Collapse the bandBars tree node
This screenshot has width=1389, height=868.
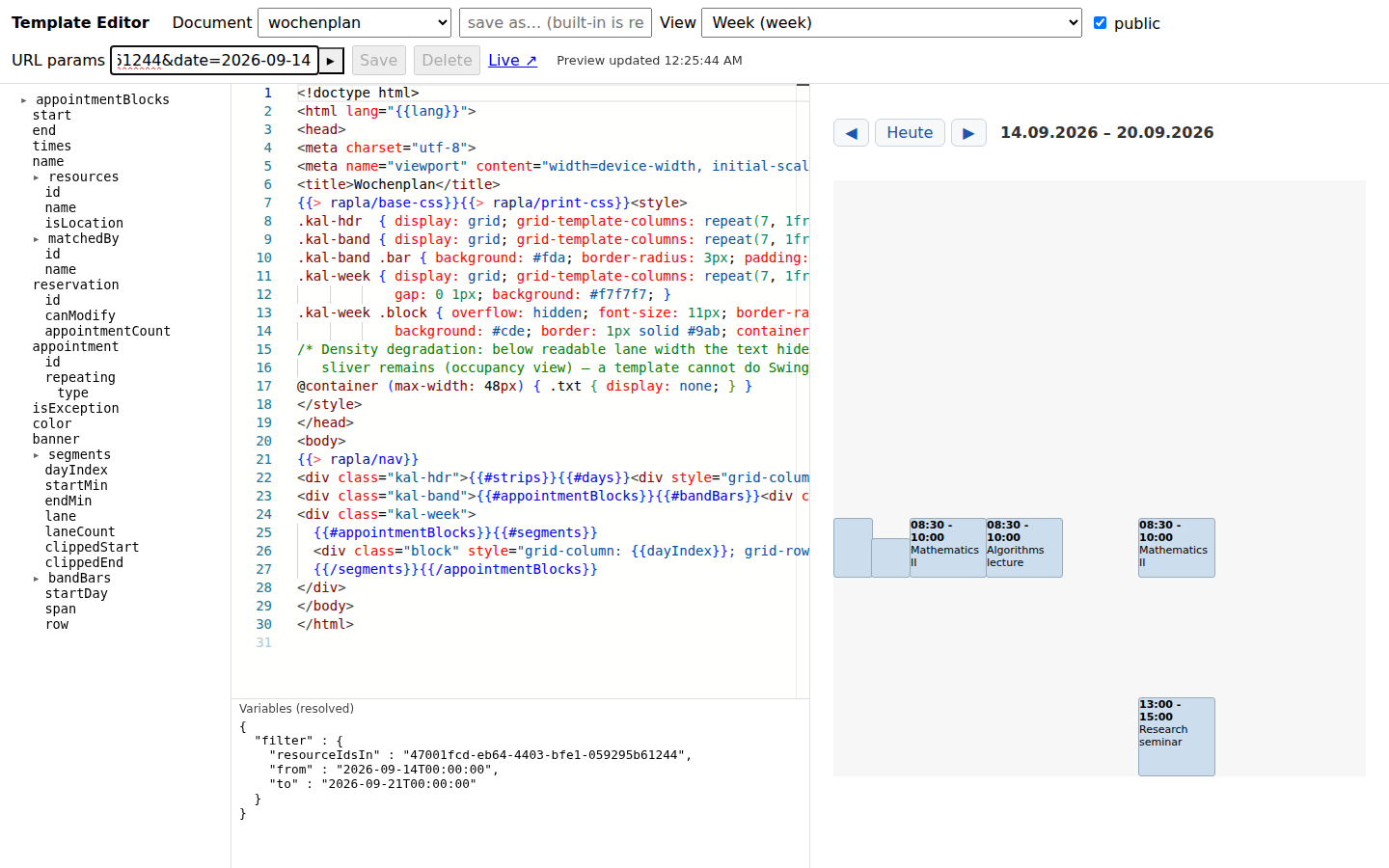[x=37, y=579]
